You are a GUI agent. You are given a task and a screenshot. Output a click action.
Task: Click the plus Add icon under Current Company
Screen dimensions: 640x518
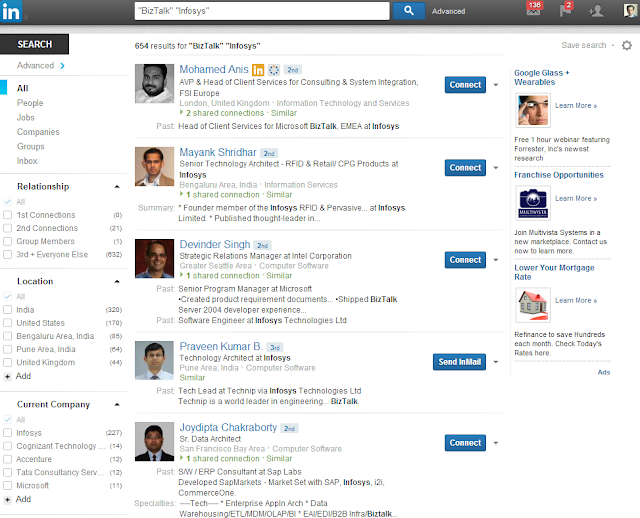(7, 500)
